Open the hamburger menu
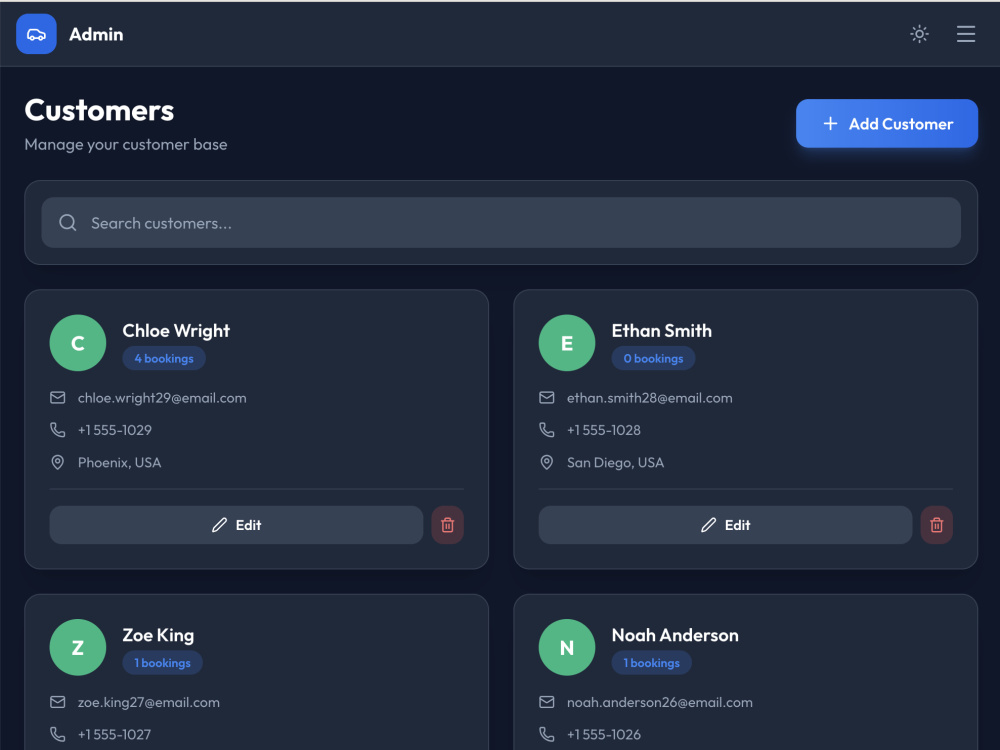The width and height of the screenshot is (1000, 750). (966, 34)
